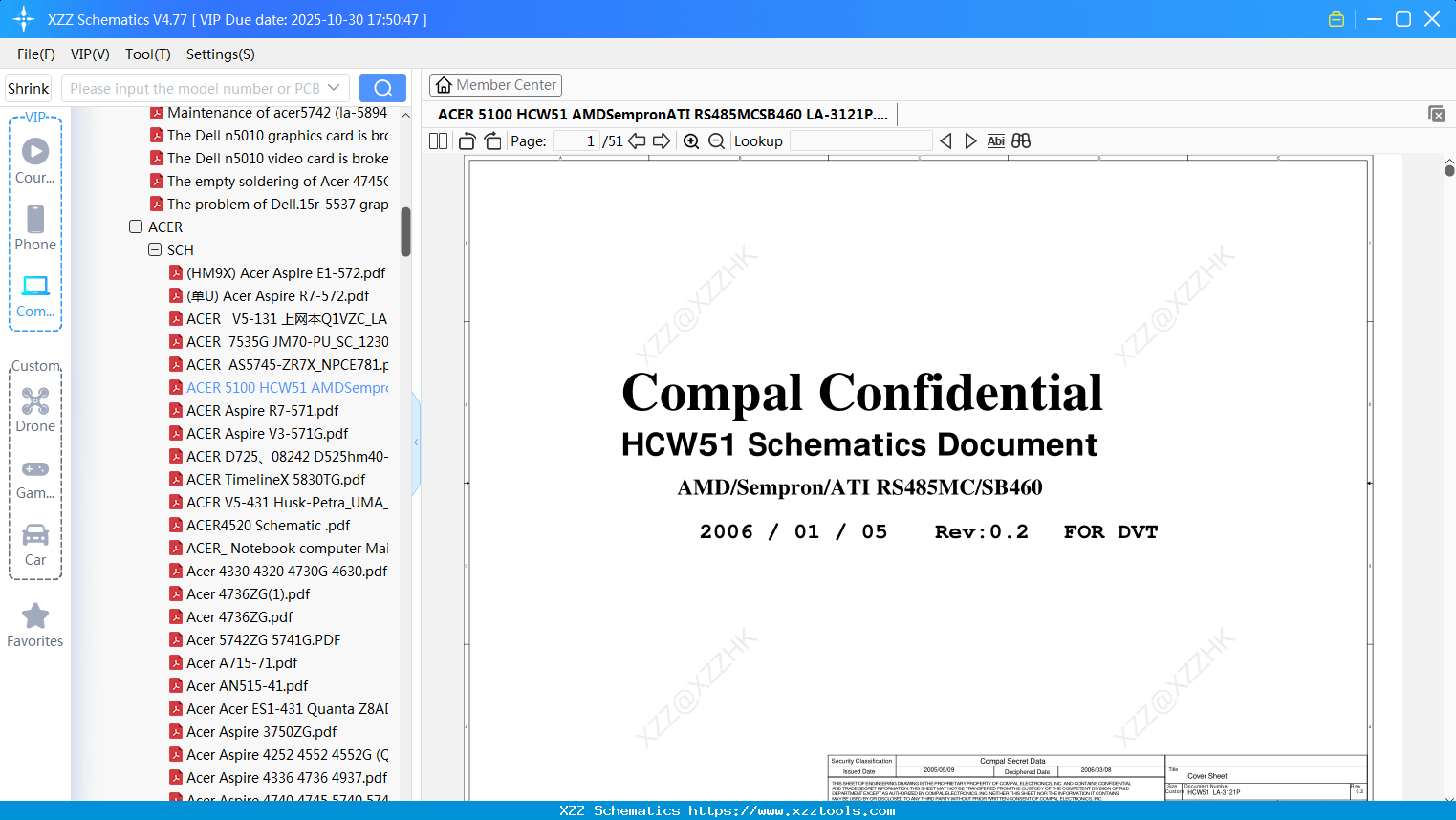
Task: Click the Shrink button
Action: click(x=28, y=88)
